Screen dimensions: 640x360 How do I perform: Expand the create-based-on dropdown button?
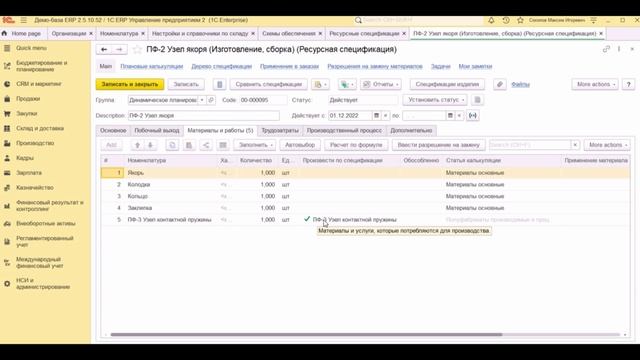click(x=320, y=84)
